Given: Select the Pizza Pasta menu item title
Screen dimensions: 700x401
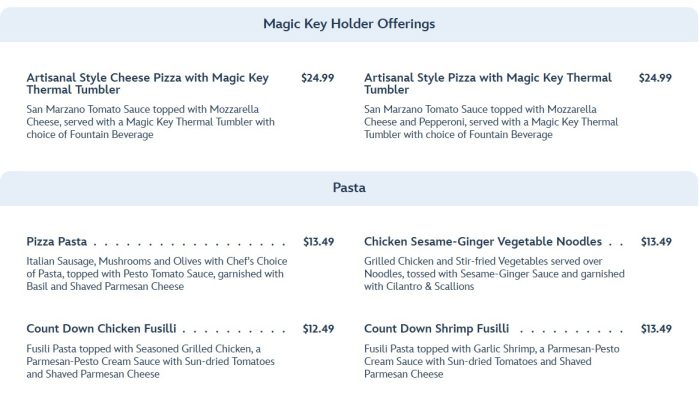Looking at the screenshot, I should click(x=57, y=242).
